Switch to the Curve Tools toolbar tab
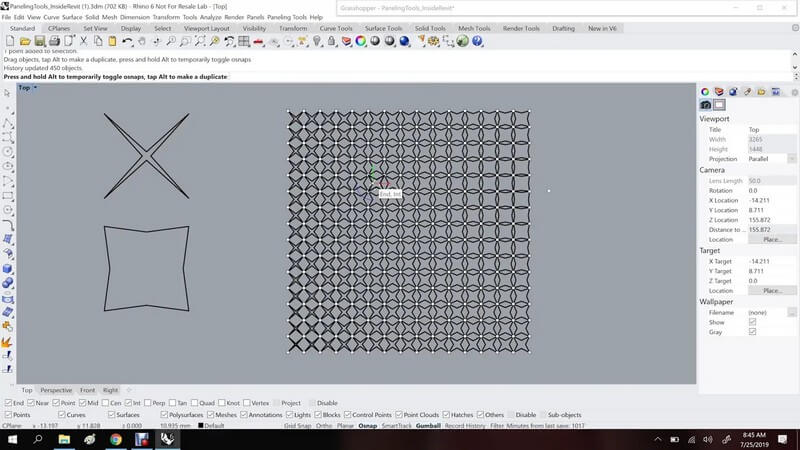 click(335, 29)
